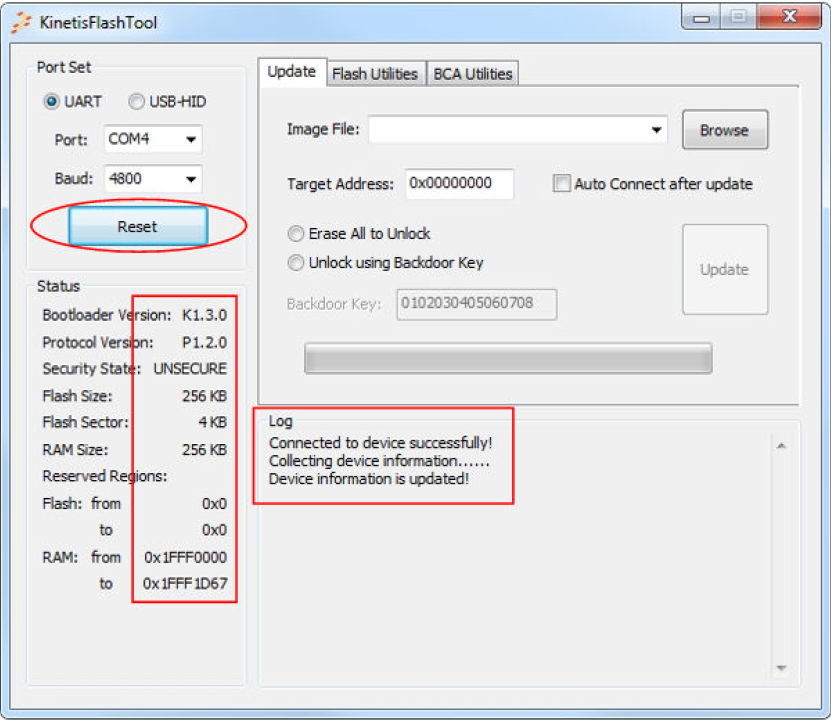Click the Reset button
The width and height of the screenshot is (831, 721).
coord(138,226)
